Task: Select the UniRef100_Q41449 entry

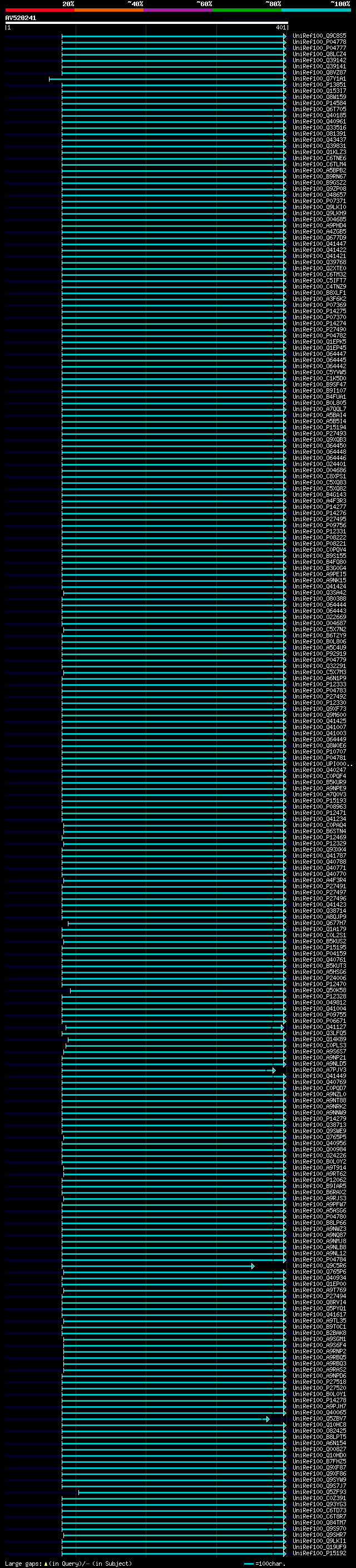Action: click(319, 1076)
